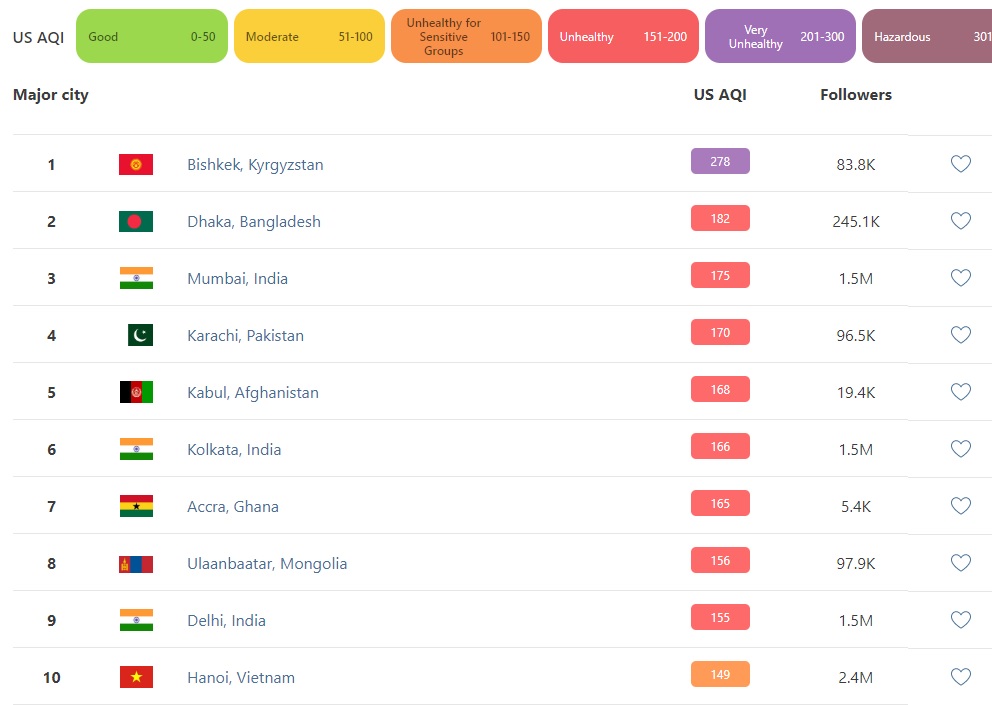Click heart icon in Kolkata row
The image size is (992, 705).
coord(960,449)
